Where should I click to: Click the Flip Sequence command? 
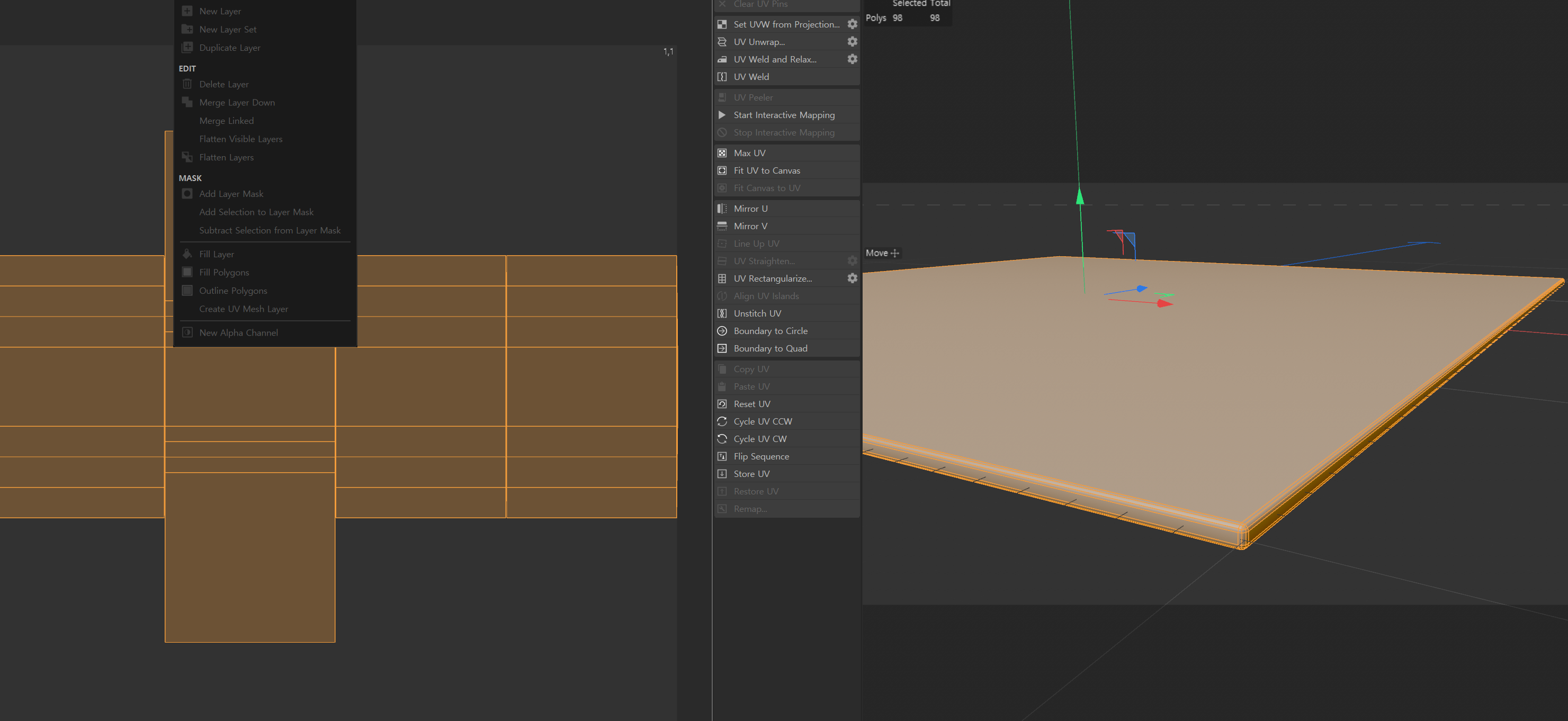[761, 456]
